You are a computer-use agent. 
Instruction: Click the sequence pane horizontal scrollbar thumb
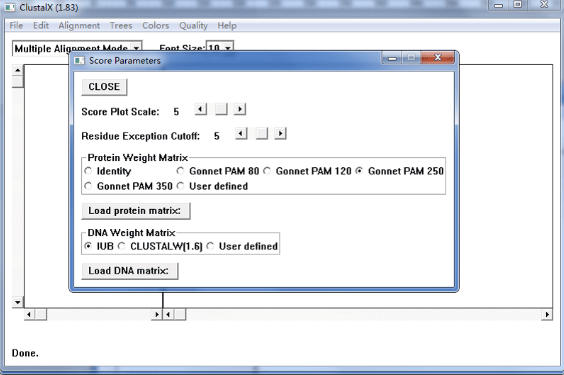(x=180, y=315)
